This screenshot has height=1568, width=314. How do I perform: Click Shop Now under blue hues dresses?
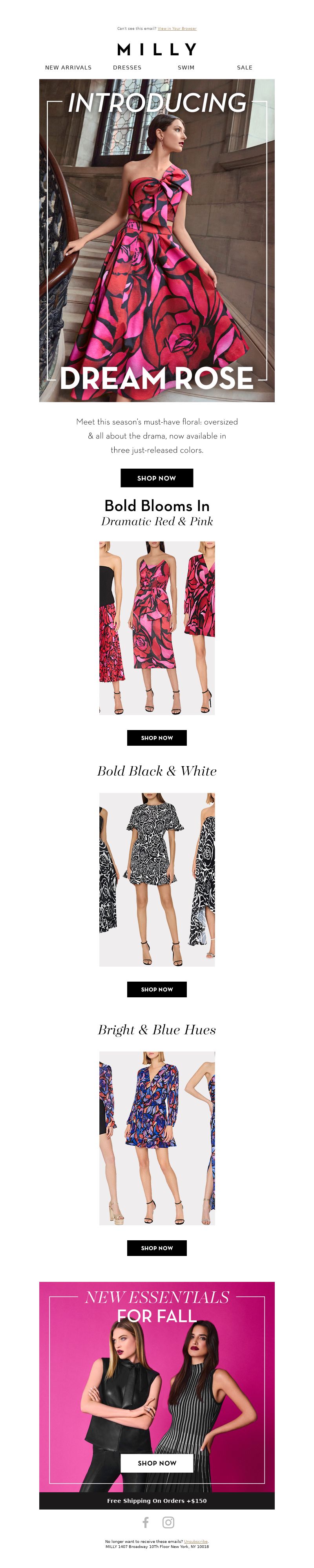point(157,1248)
